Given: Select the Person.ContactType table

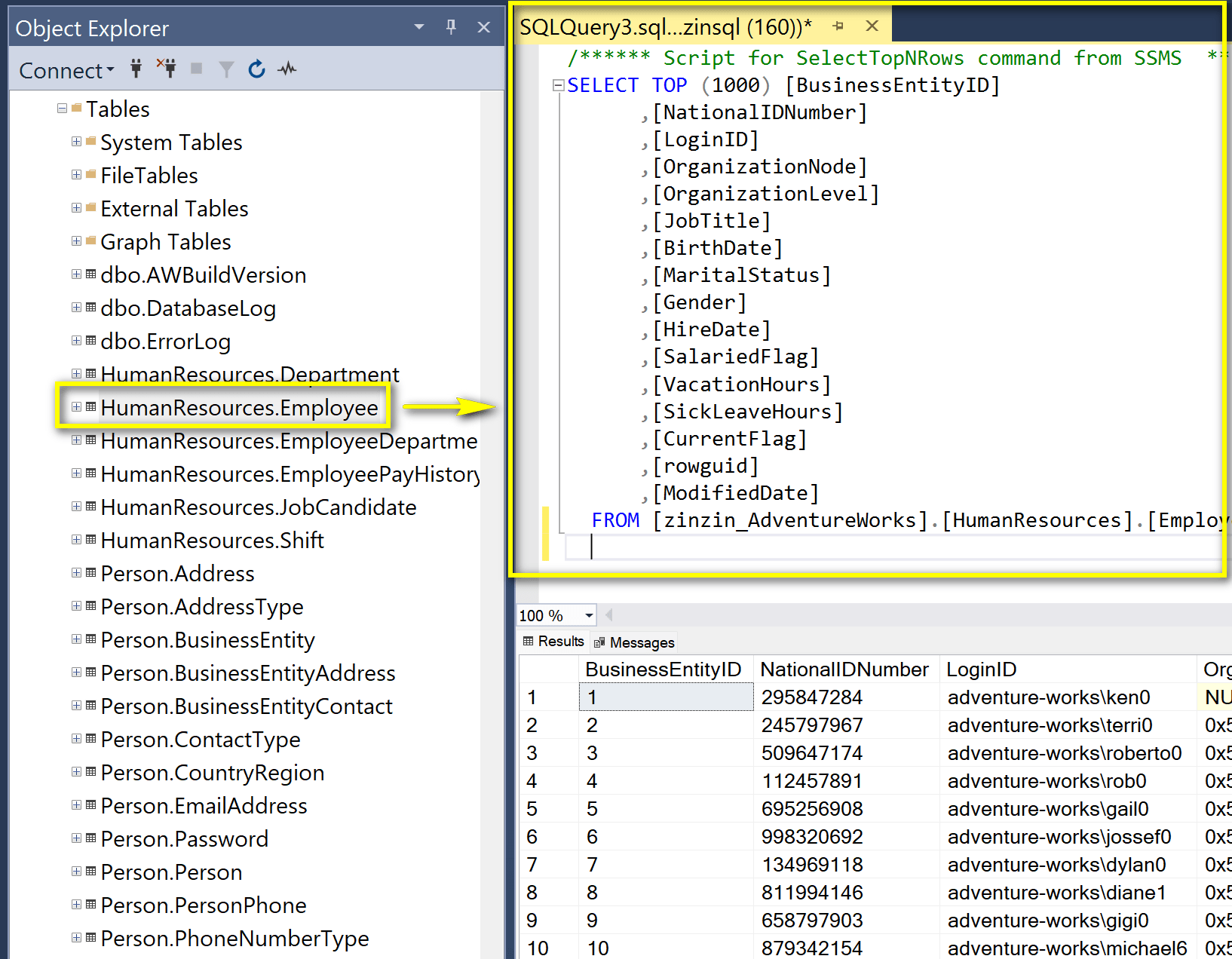Looking at the screenshot, I should (201, 740).
